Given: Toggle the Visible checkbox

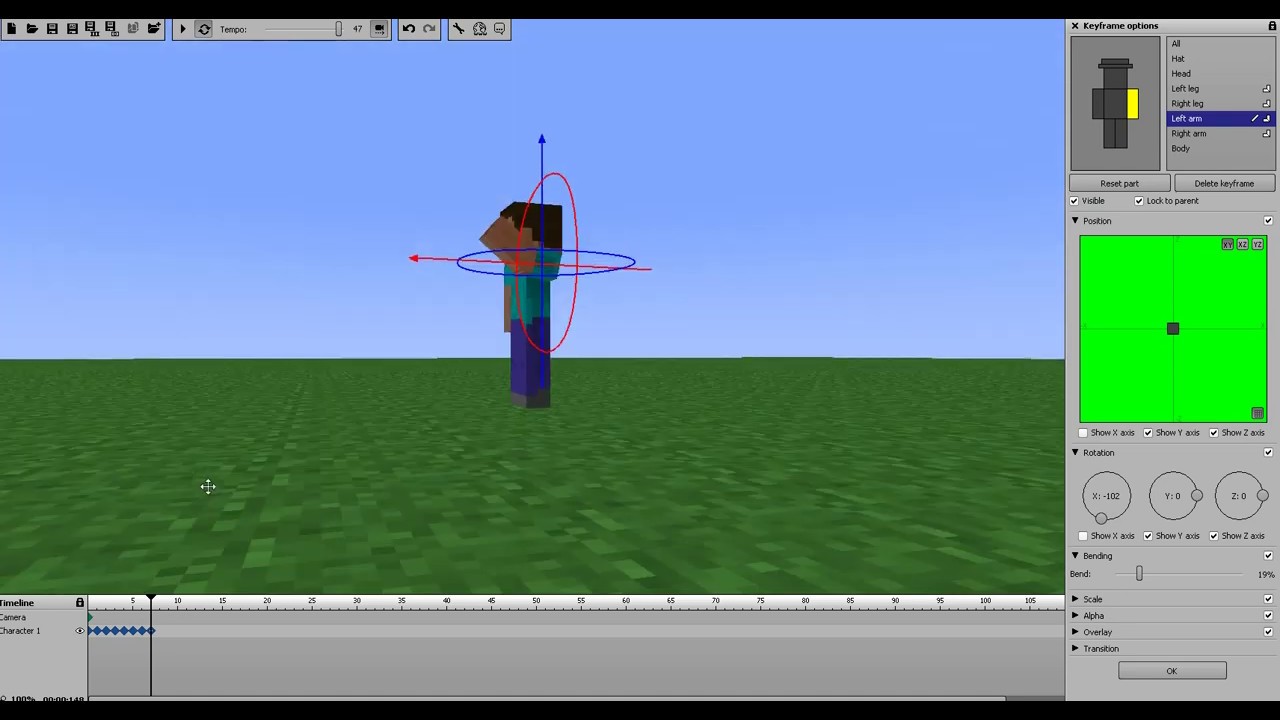Looking at the screenshot, I should click(x=1075, y=201).
